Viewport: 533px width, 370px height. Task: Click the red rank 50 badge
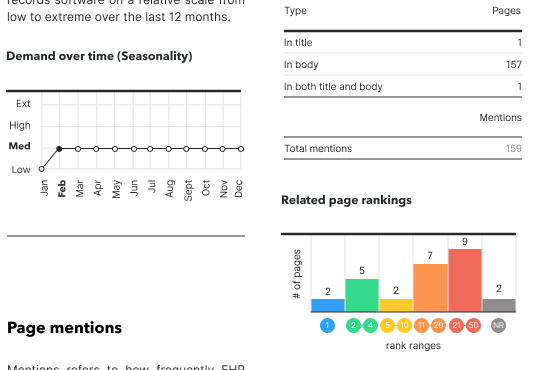(473, 325)
